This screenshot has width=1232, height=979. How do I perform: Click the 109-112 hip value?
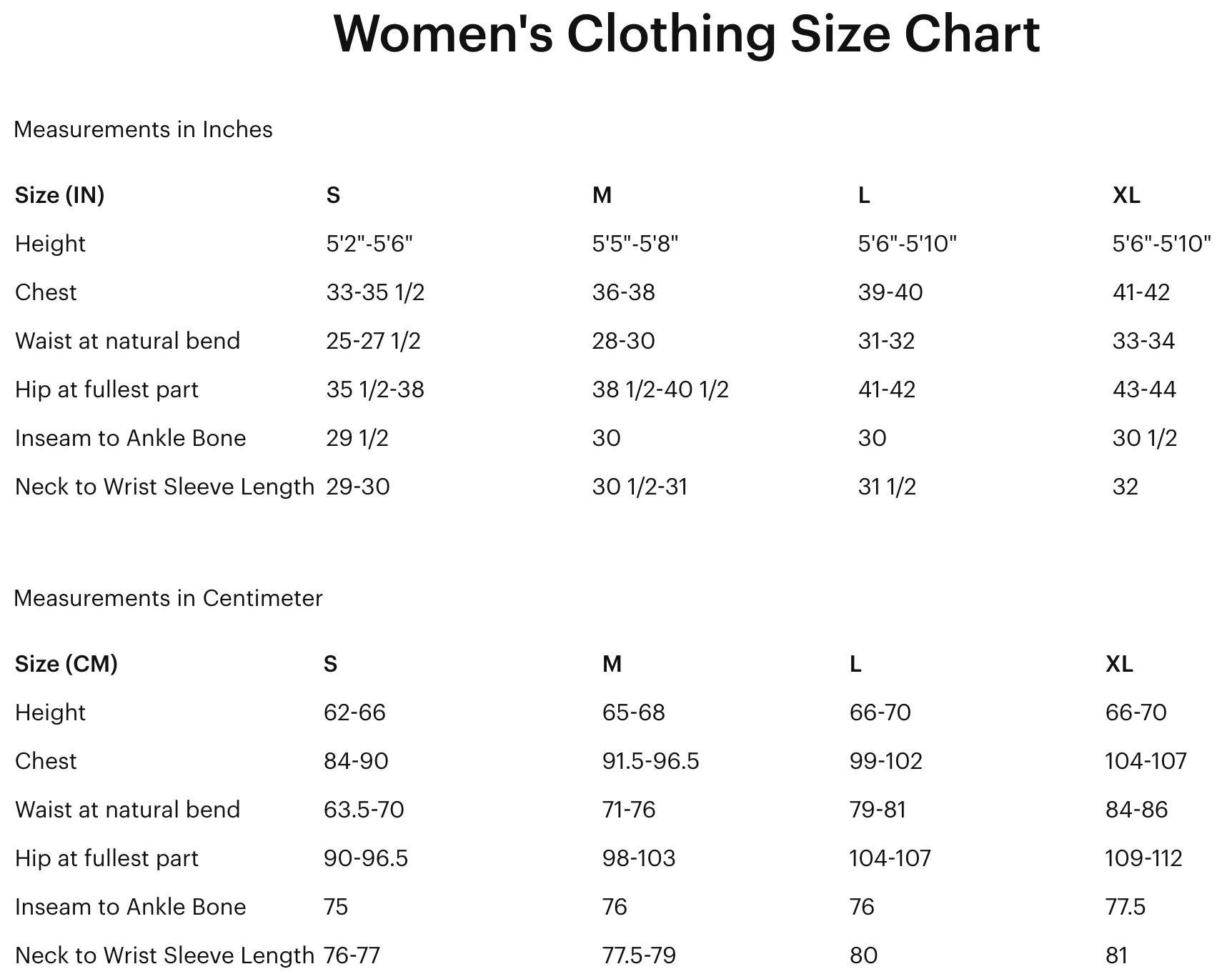[1143, 858]
